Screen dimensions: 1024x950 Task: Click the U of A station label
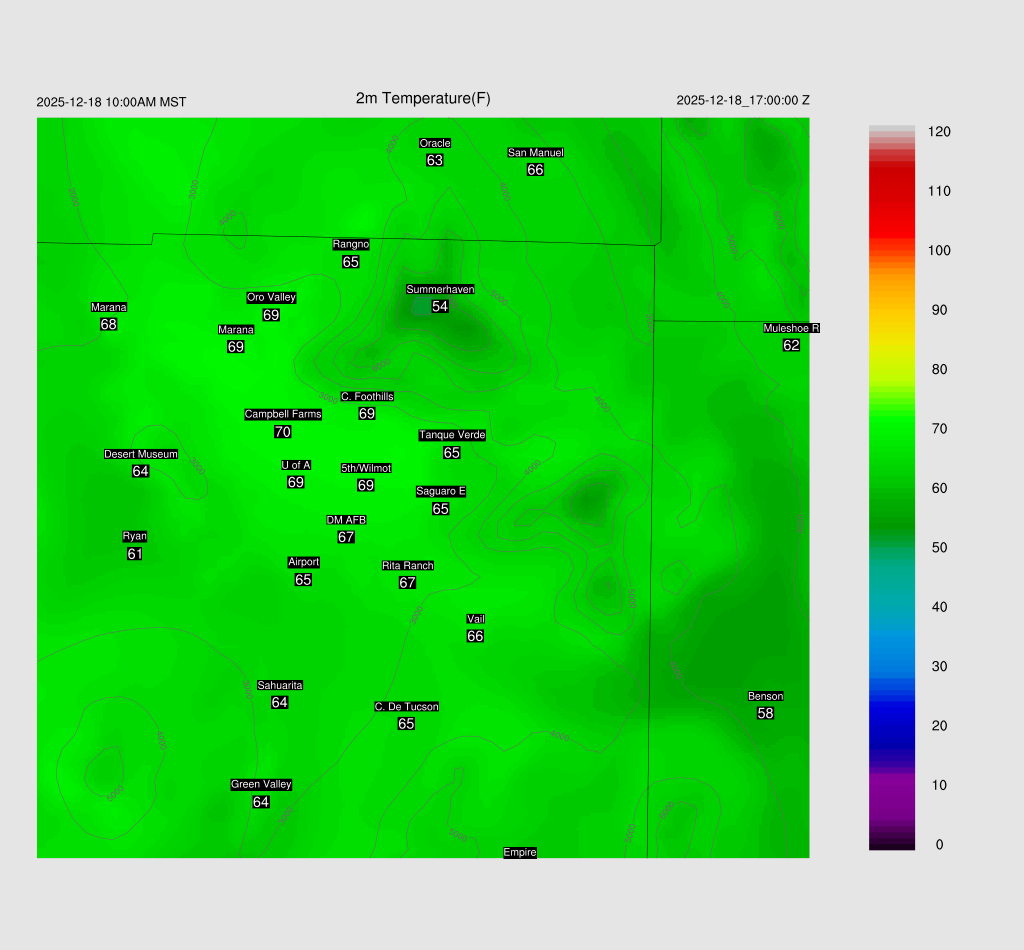[x=296, y=465]
